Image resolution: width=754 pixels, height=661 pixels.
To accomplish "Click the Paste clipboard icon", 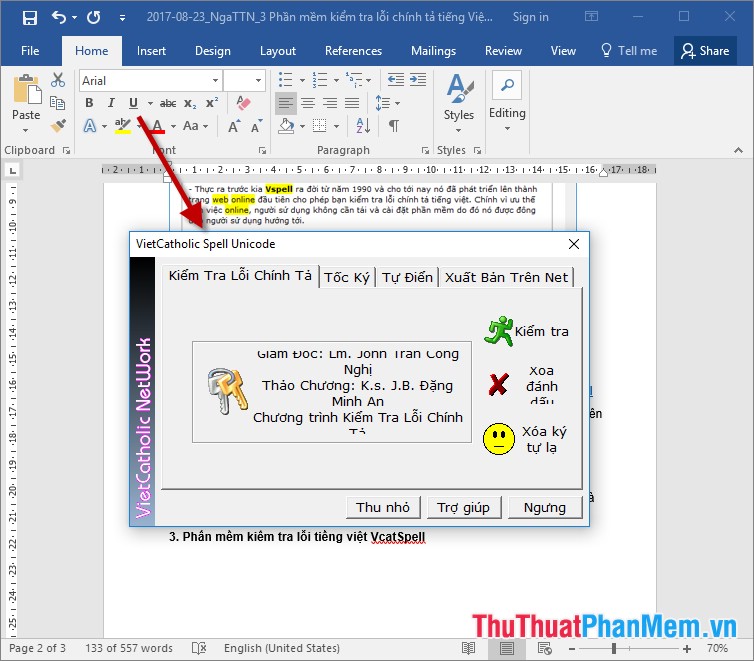I will point(26,89).
